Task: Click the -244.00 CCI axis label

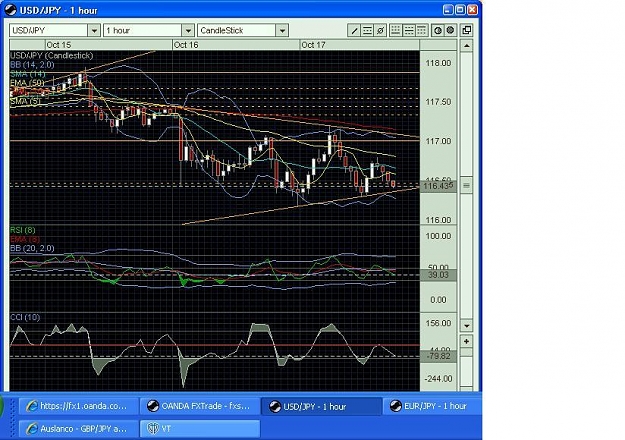Action: [438, 379]
